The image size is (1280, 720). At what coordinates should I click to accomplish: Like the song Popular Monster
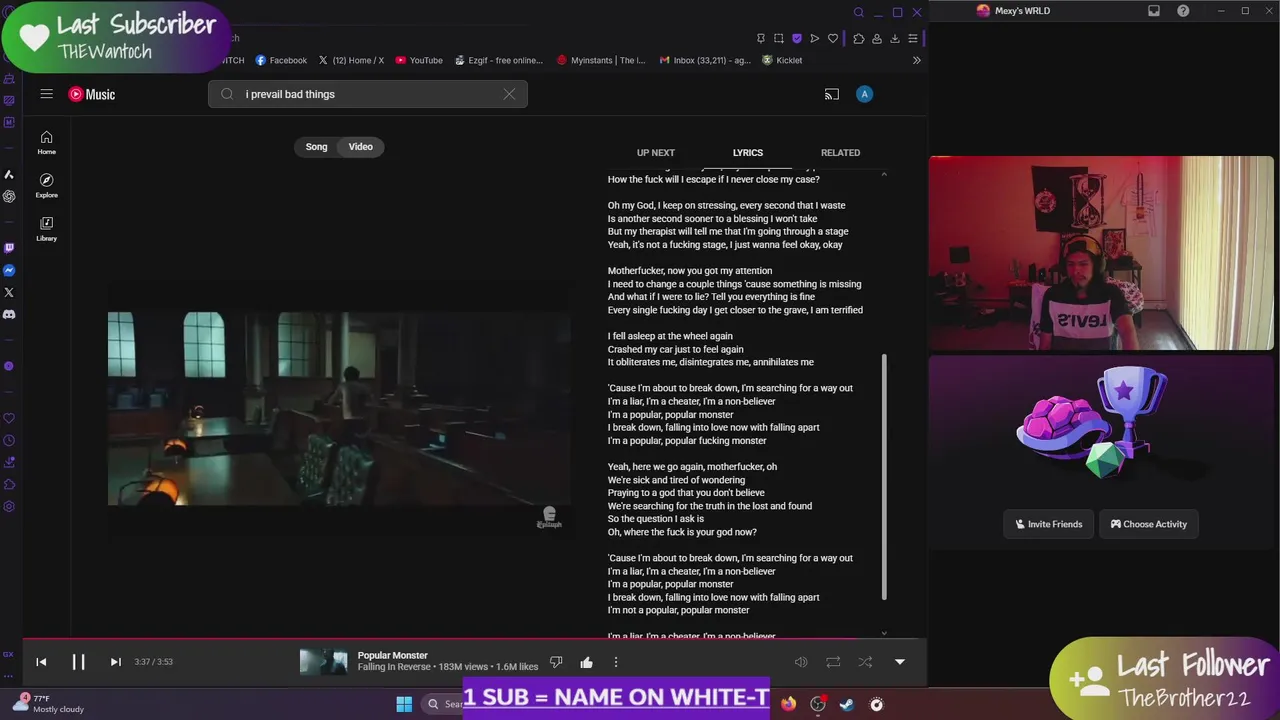[x=586, y=662]
